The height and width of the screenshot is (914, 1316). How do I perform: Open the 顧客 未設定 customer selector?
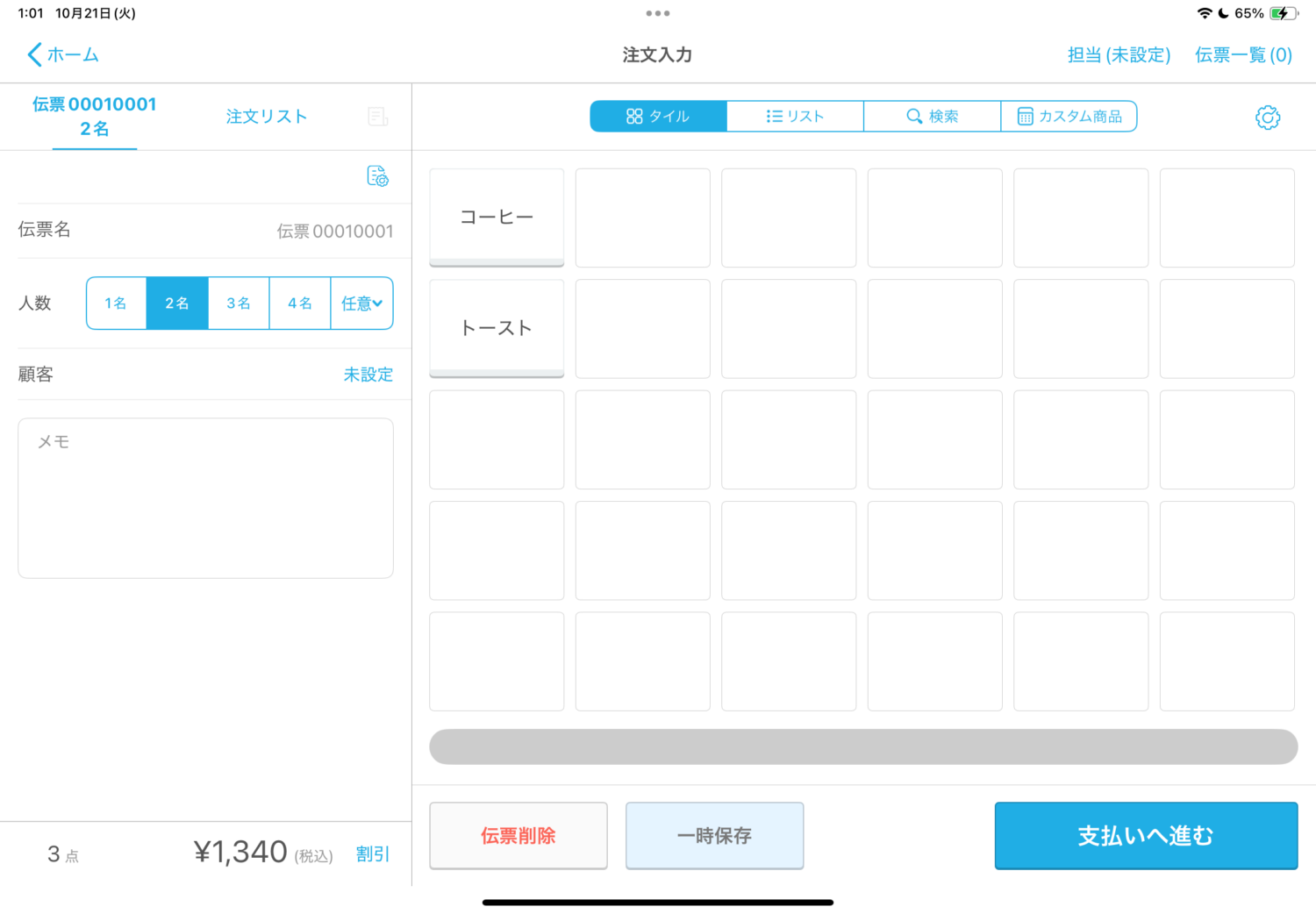[x=368, y=375]
